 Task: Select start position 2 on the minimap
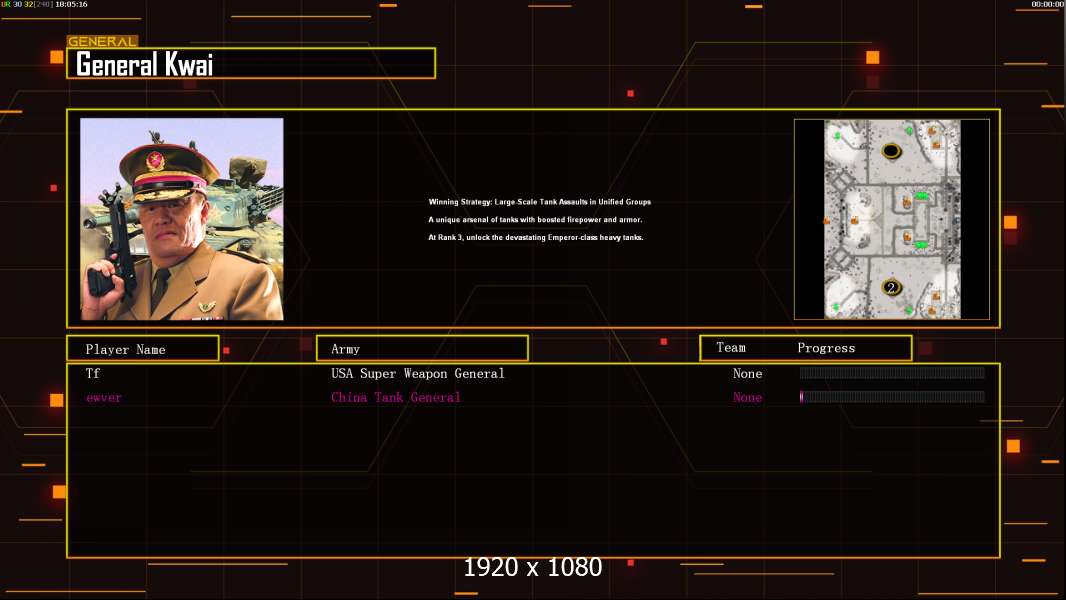click(891, 287)
